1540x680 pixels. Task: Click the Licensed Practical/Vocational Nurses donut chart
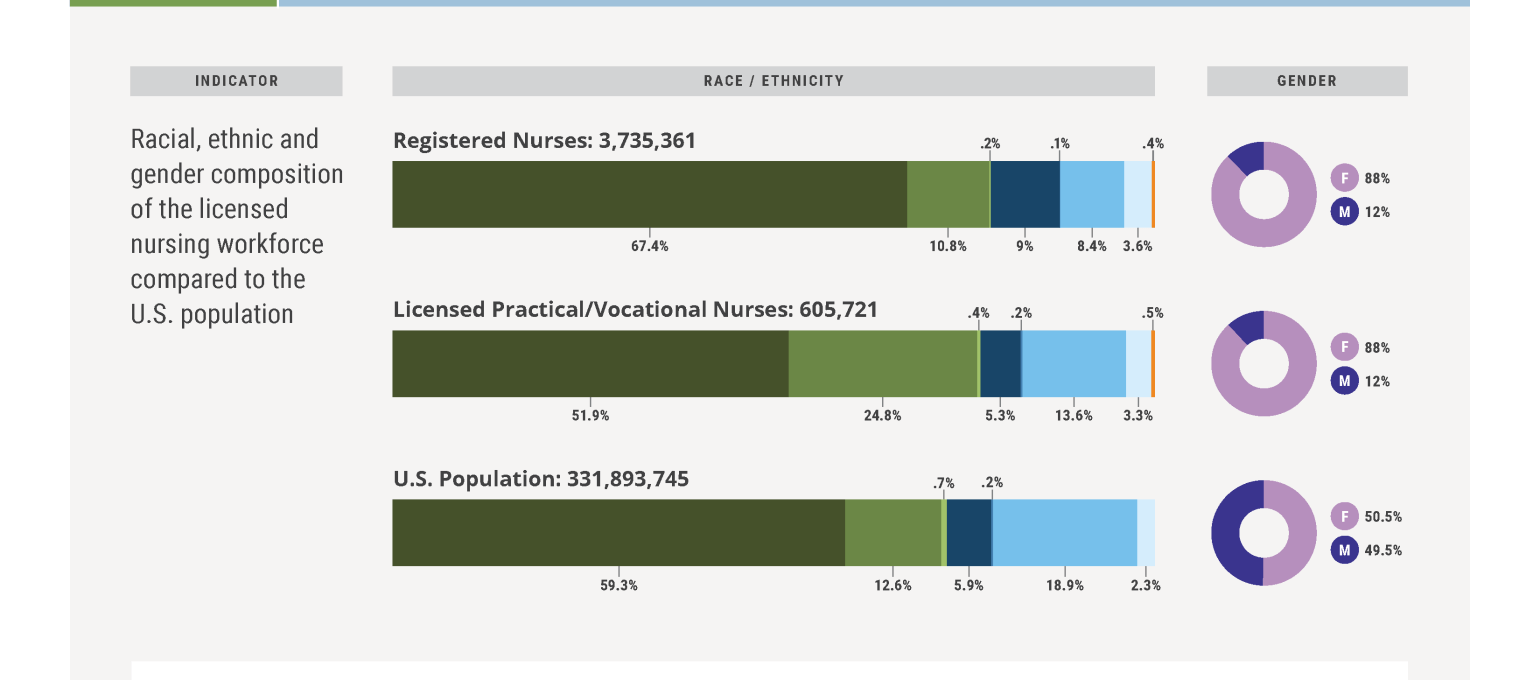(x=1263, y=364)
